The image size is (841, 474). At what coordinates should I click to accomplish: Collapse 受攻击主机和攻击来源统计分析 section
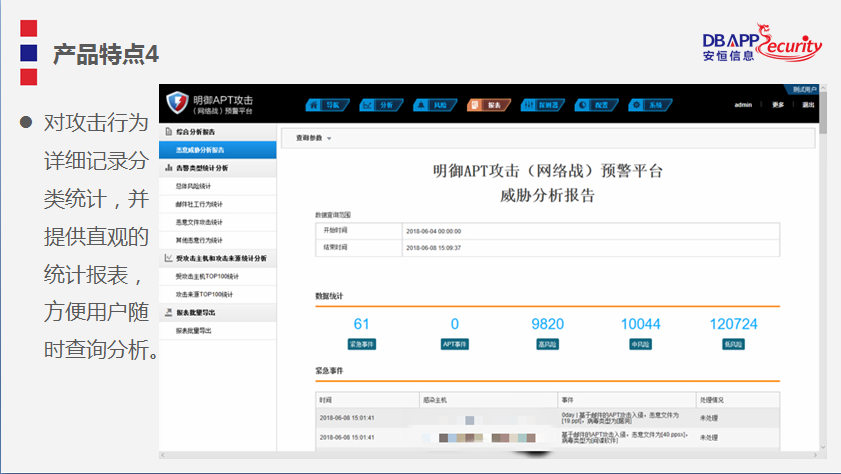pyautogui.click(x=218, y=258)
